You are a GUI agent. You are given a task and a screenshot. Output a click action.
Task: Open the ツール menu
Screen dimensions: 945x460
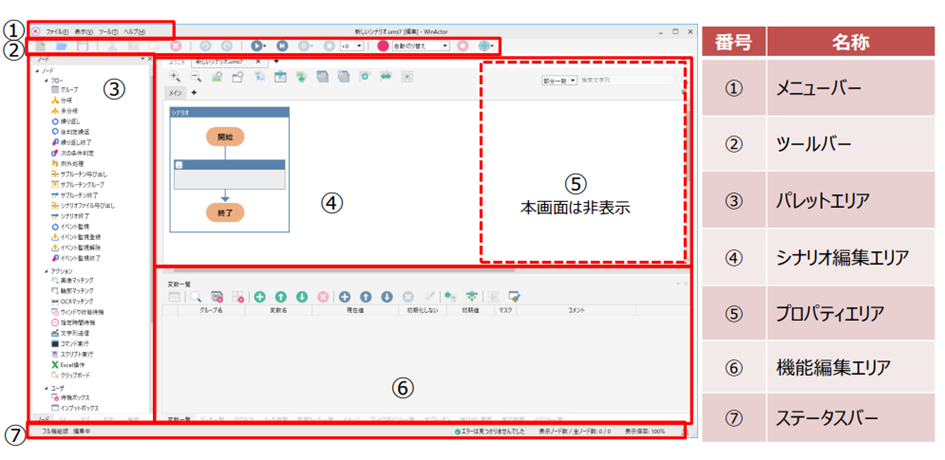coord(110,32)
